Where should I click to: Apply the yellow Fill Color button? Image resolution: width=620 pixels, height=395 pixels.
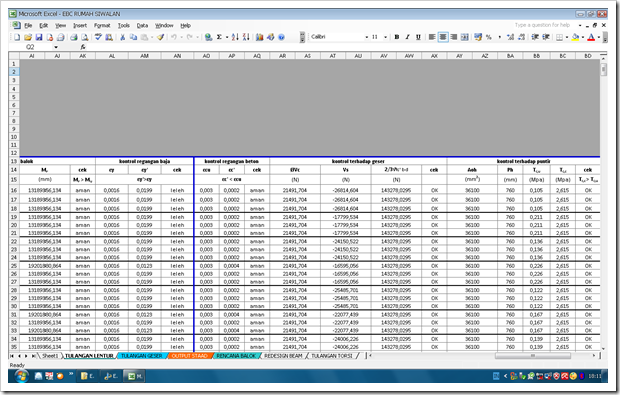[x=576, y=37]
